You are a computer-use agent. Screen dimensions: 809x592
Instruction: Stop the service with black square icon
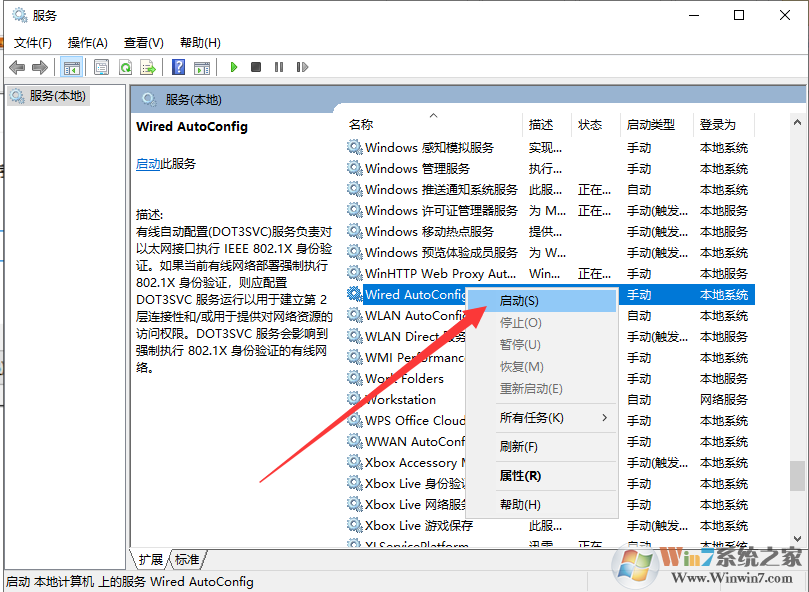tap(256, 66)
